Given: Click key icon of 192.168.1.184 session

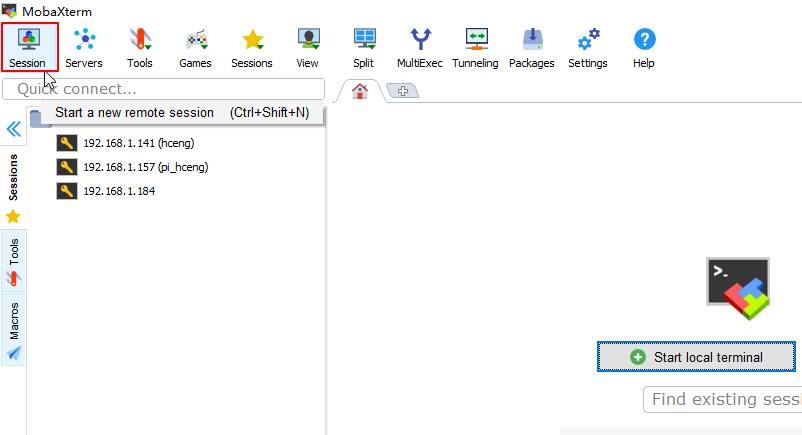Looking at the screenshot, I should click(x=66, y=191).
